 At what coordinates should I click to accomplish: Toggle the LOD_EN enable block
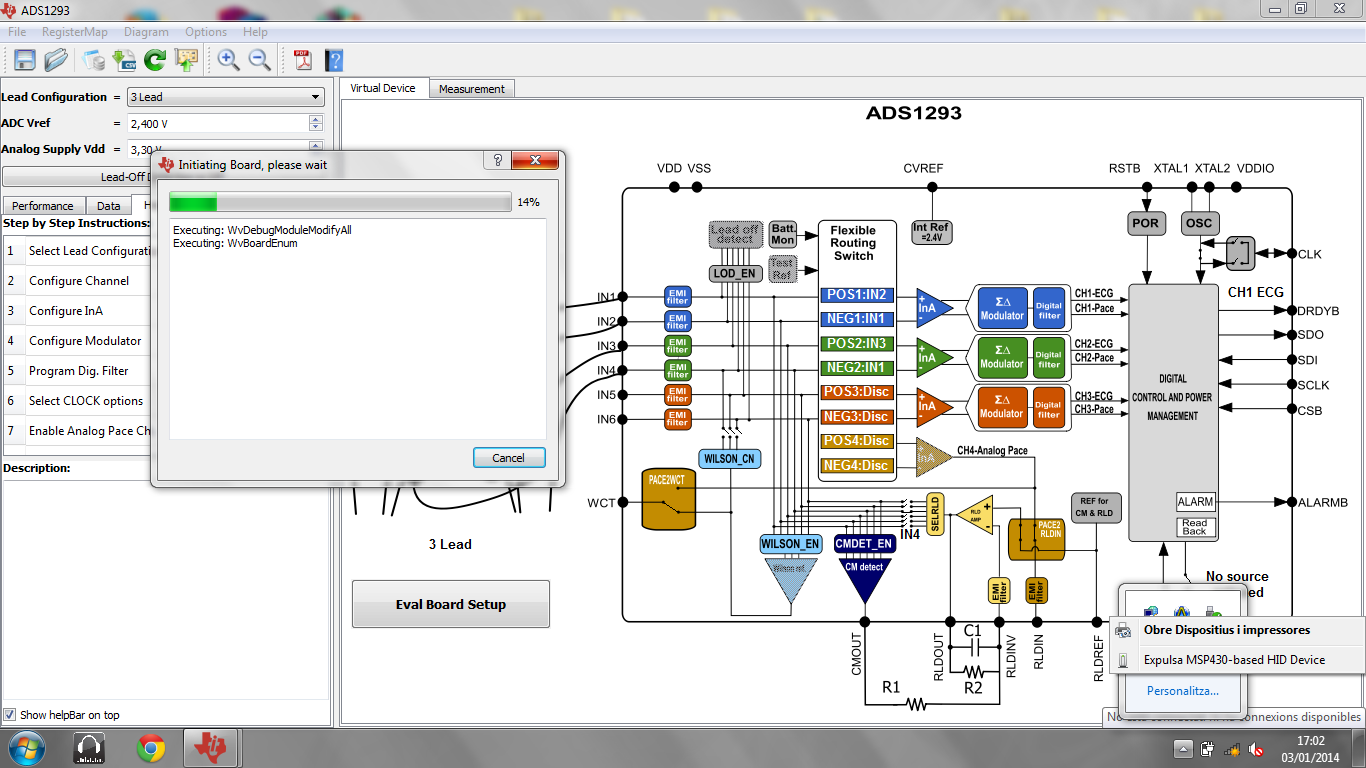click(734, 273)
